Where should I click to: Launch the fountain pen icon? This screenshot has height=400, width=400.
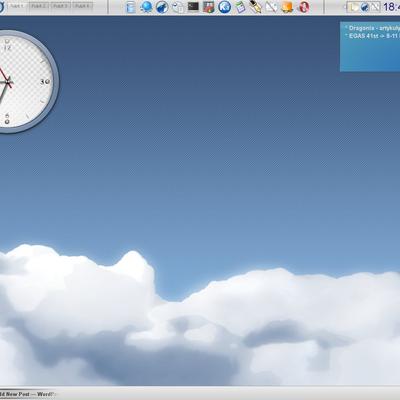pos(256,7)
